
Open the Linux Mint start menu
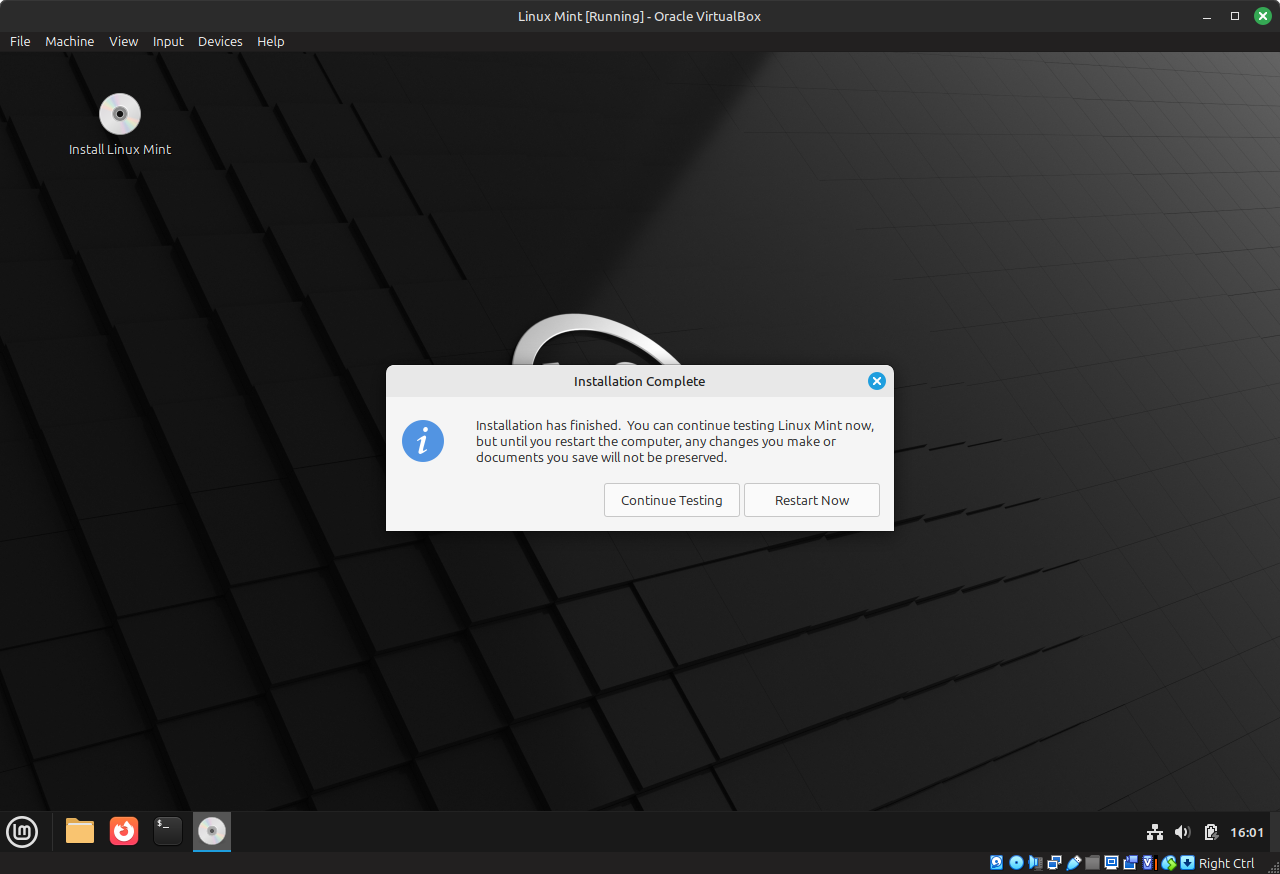coord(22,831)
